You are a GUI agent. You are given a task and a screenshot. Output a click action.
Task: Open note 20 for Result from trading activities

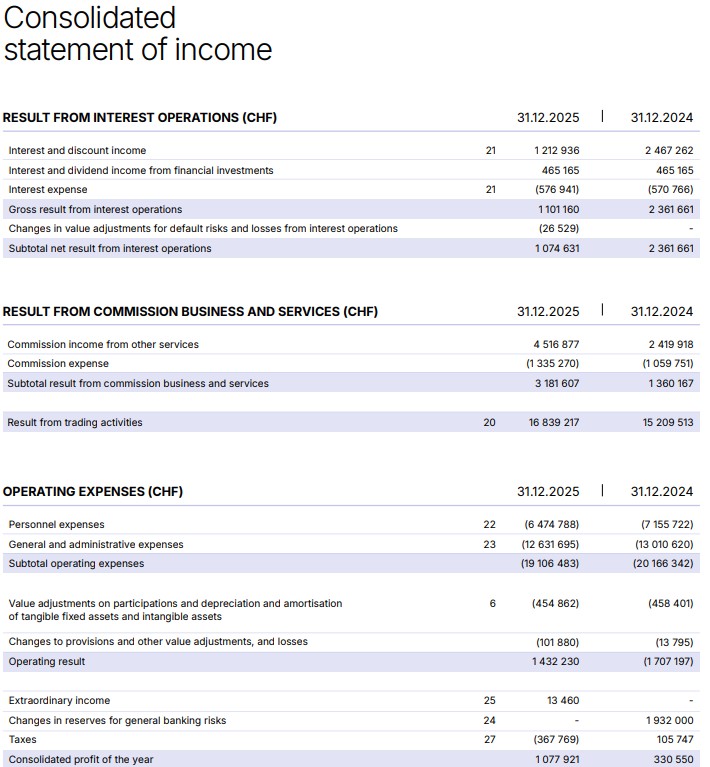pyautogui.click(x=489, y=422)
